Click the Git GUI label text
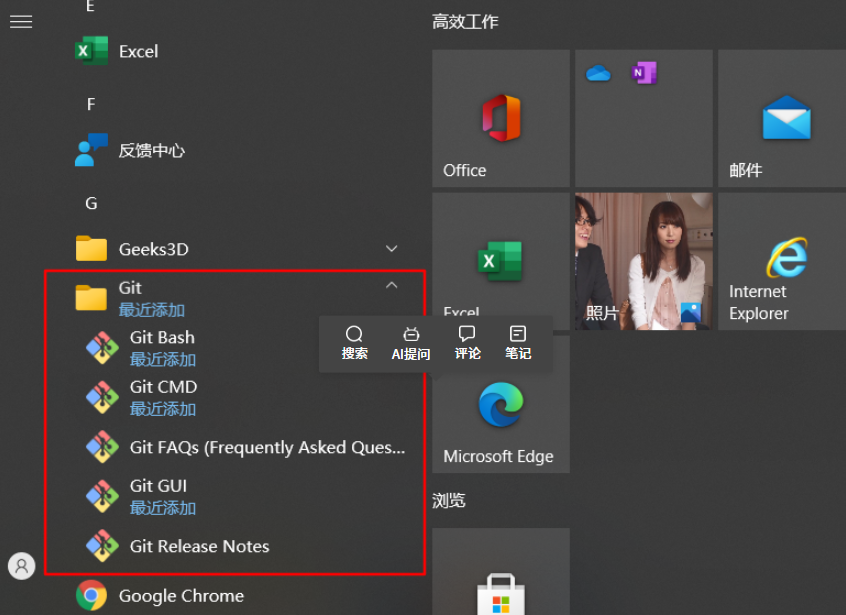Viewport: 846px width, 615px height. coord(158,486)
